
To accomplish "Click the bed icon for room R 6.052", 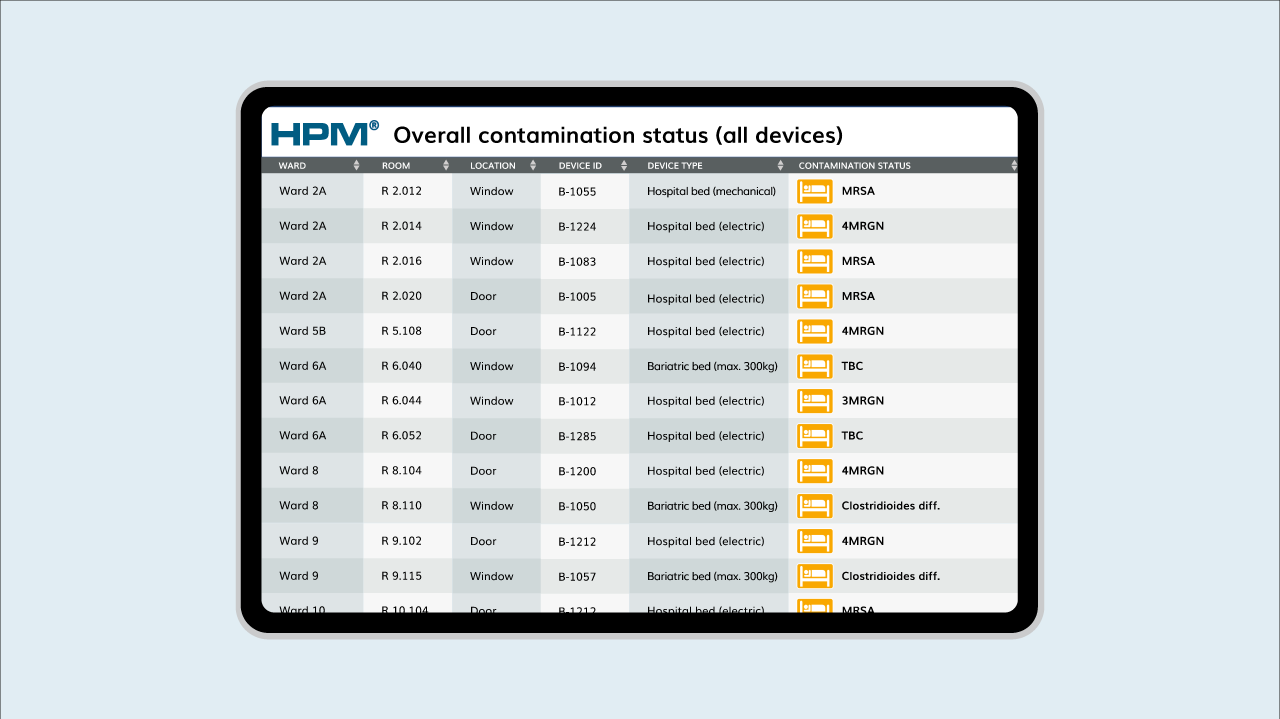I will (814, 436).
